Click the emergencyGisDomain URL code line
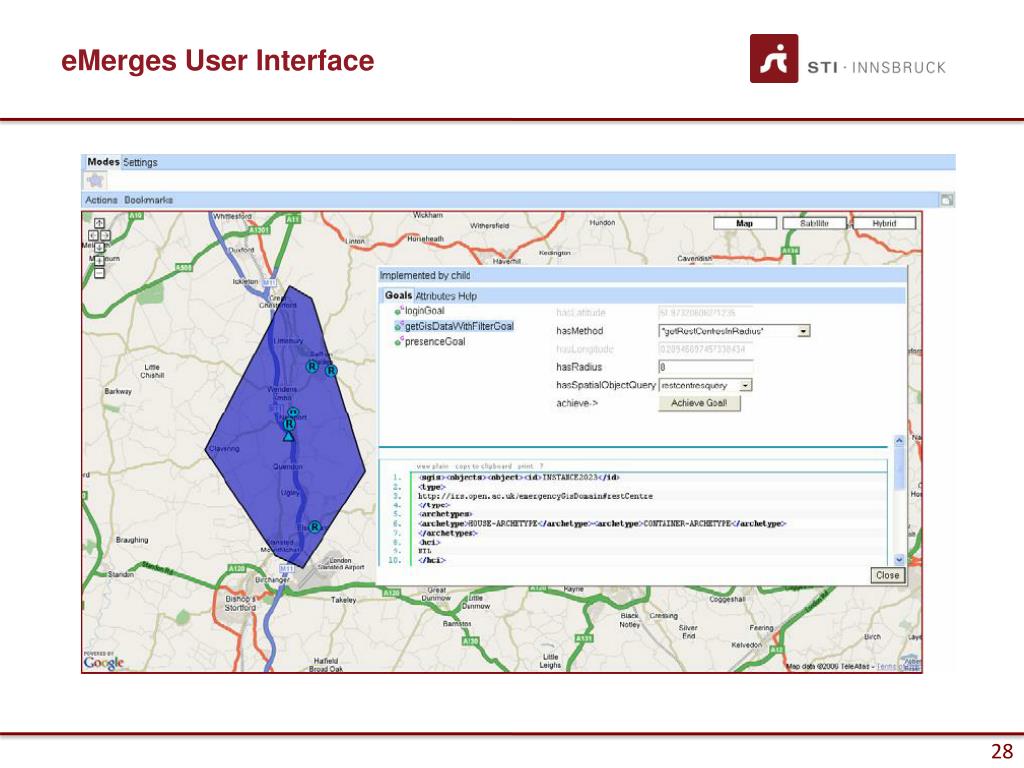 [x=536, y=496]
